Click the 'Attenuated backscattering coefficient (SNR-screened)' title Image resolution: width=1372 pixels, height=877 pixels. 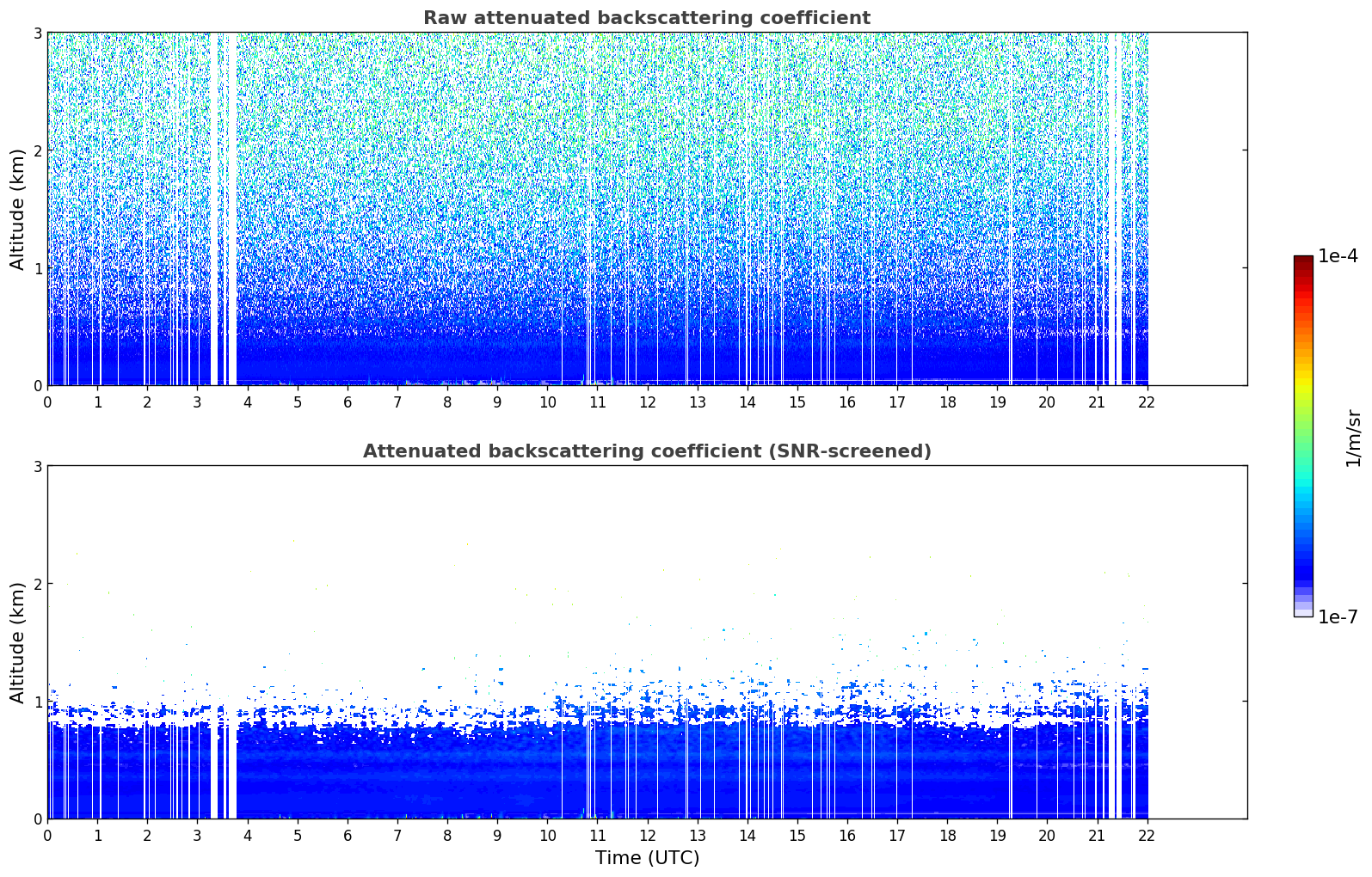point(647,451)
